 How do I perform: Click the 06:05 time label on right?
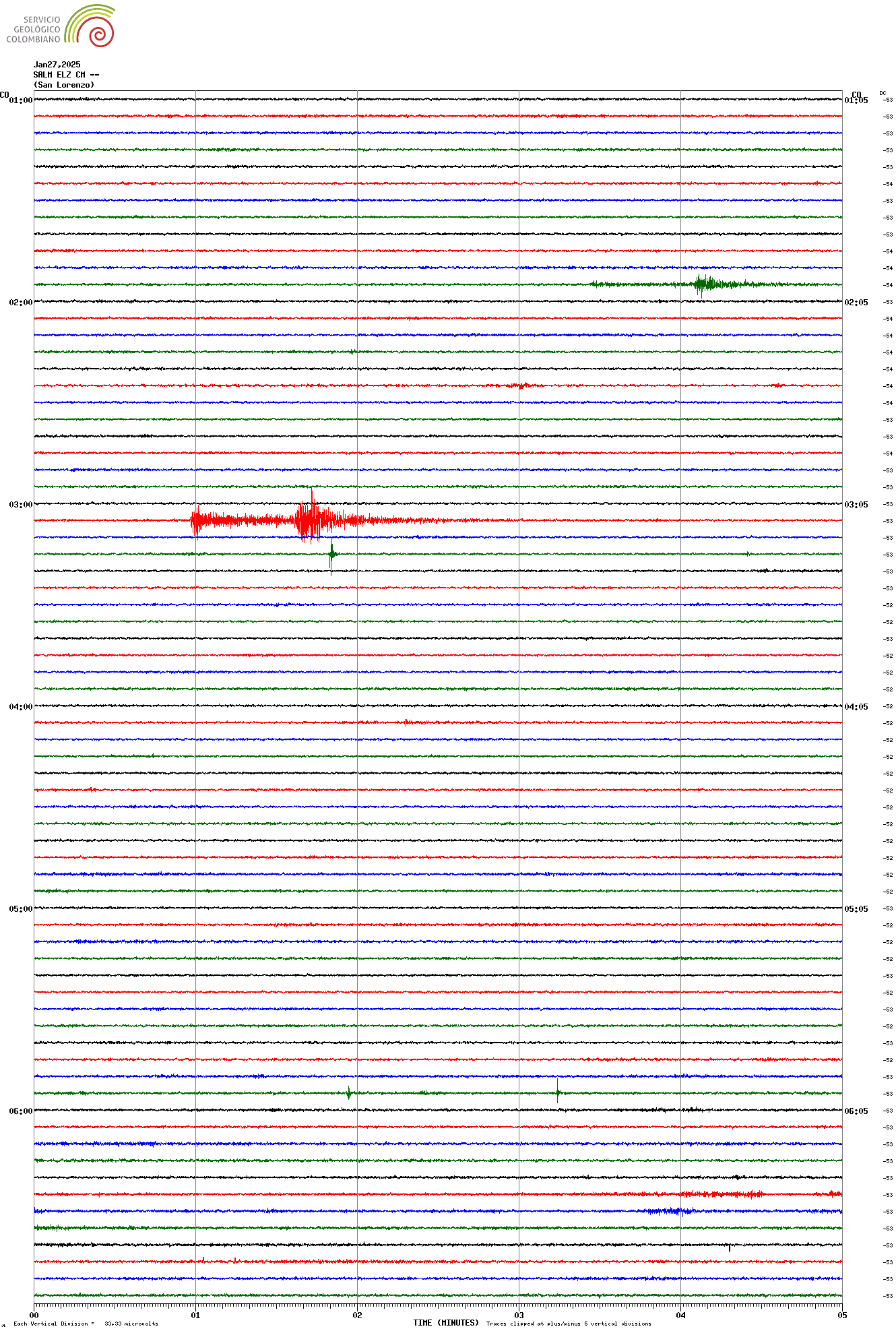pos(856,1111)
